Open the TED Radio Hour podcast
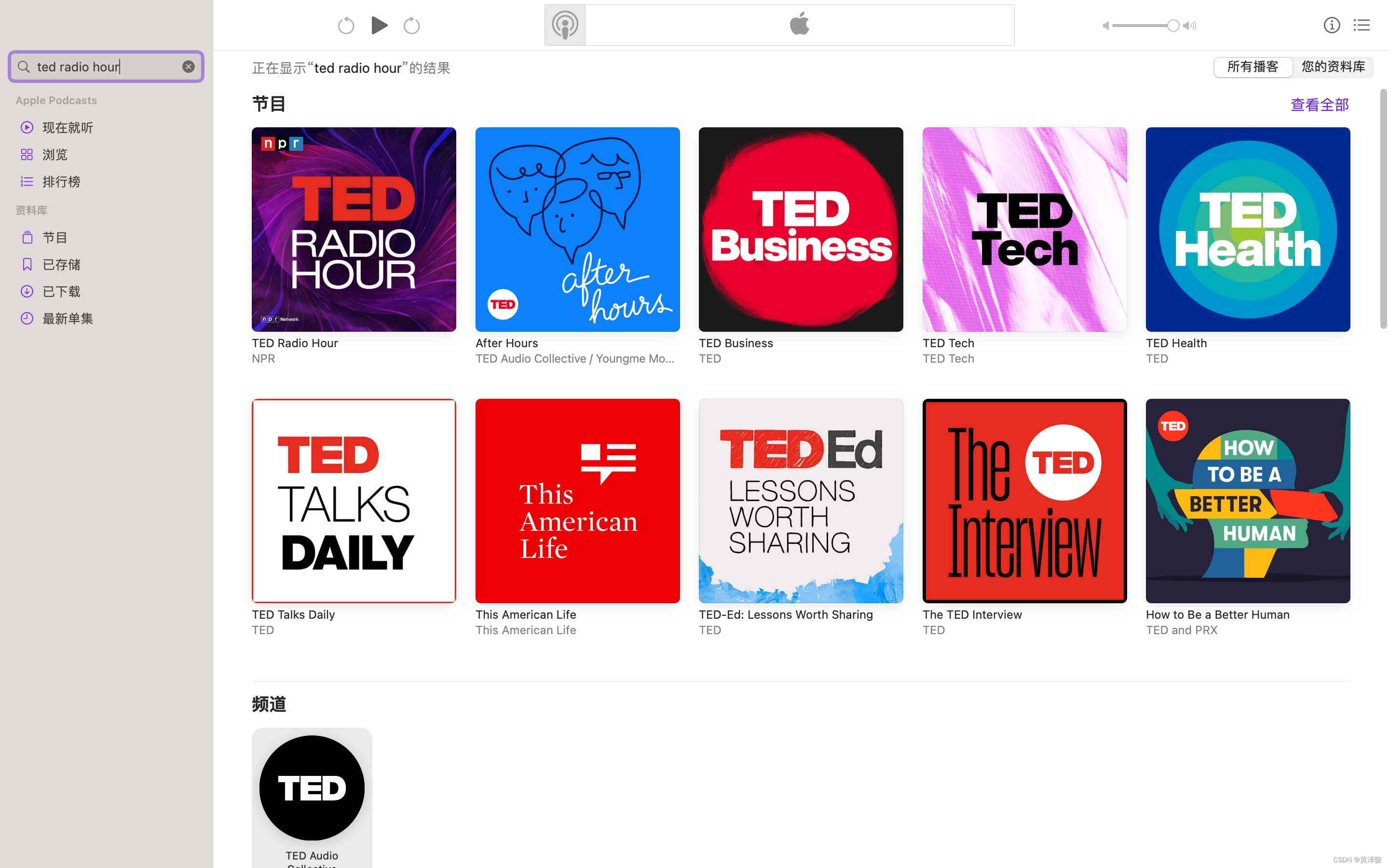The height and width of the screenshot is (868, 1389). pyautogui.click(x=353, y=229)
